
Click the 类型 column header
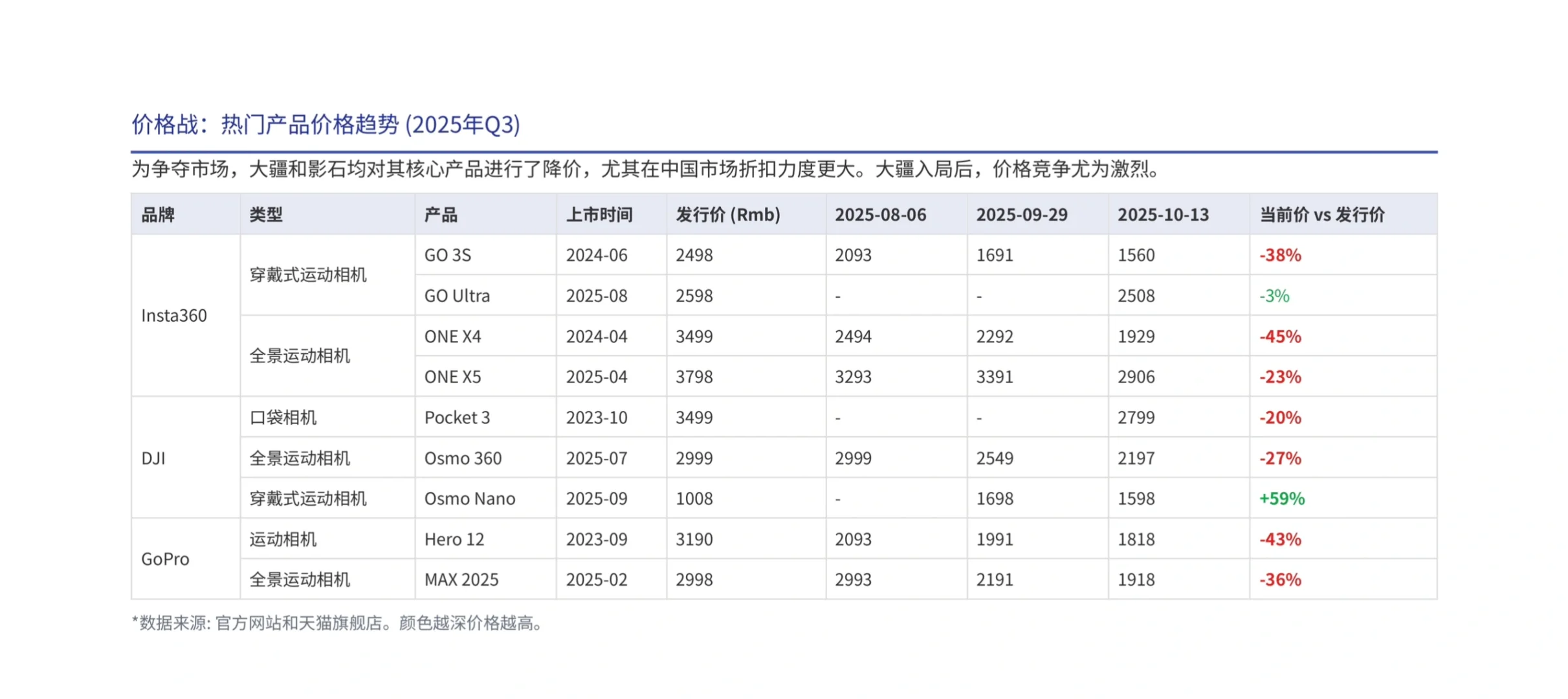265,214
